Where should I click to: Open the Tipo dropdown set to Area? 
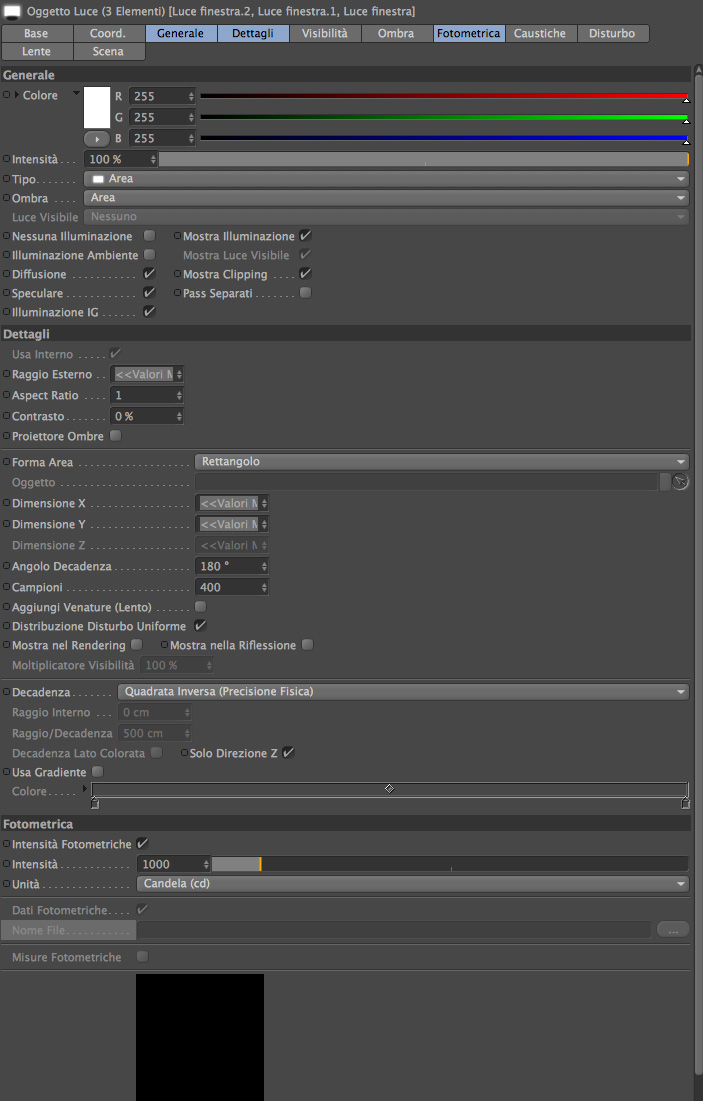click(386, 179)
